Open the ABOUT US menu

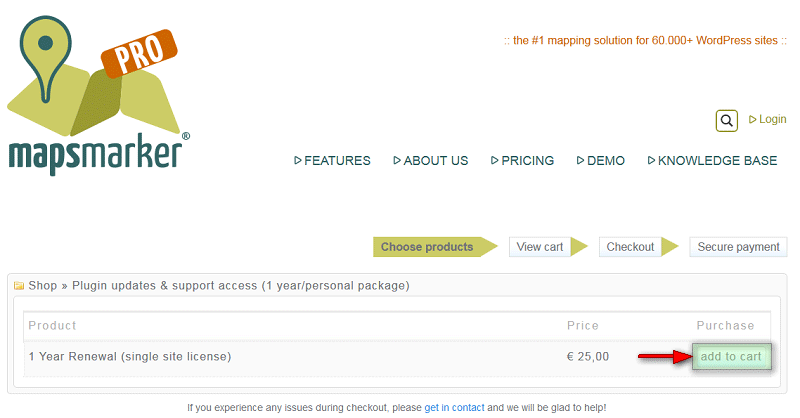pyautogui.click(x=431, y=161)
